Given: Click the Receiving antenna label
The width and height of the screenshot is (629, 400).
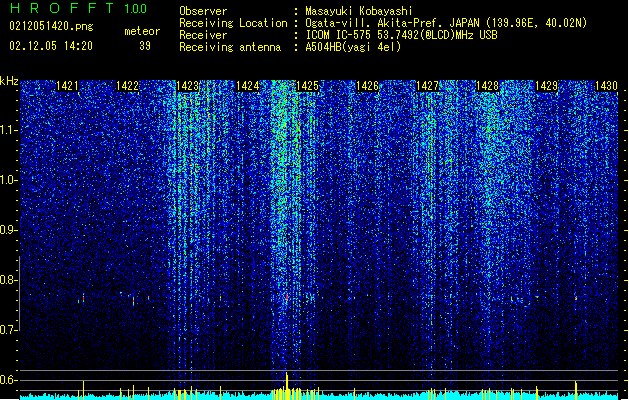Looking at the screenshot, I should point(230,47).
